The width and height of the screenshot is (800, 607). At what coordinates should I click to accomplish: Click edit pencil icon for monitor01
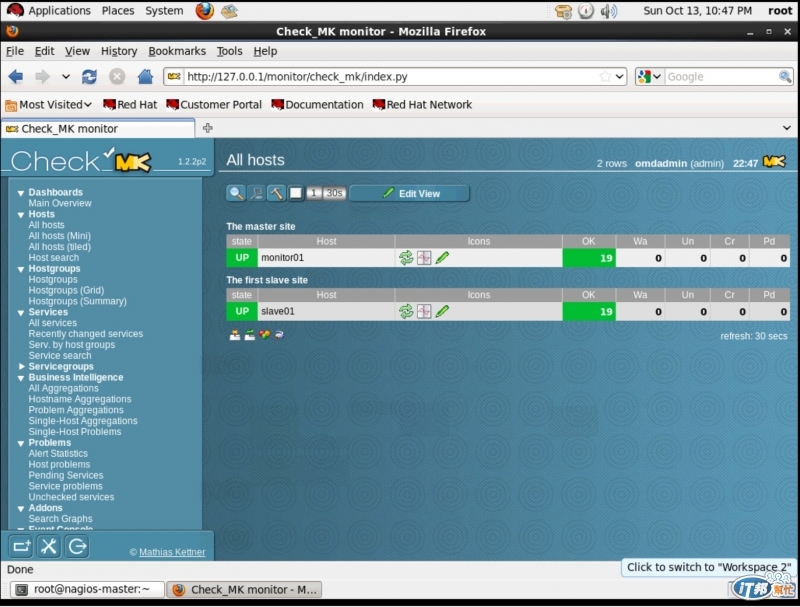coord(442,258)
